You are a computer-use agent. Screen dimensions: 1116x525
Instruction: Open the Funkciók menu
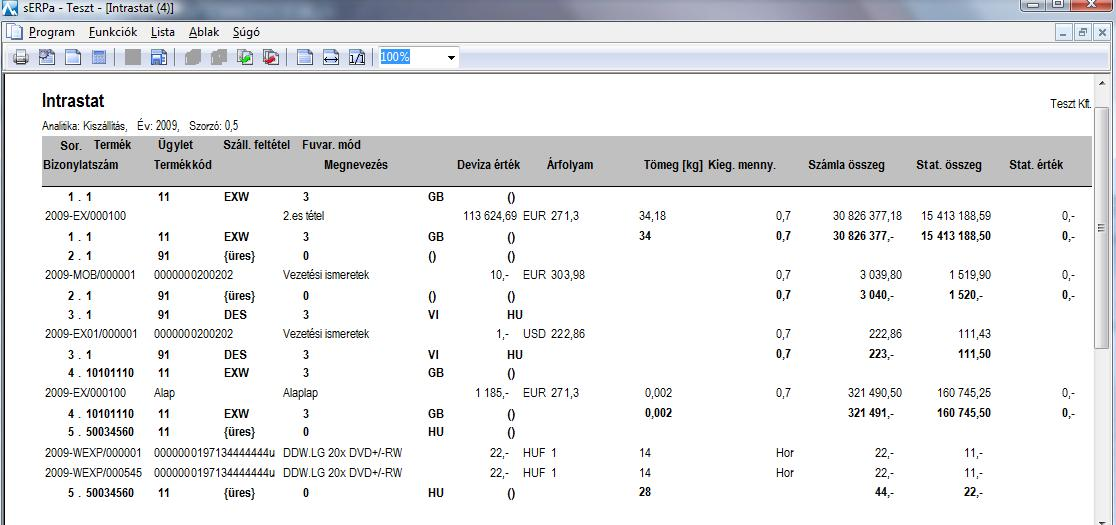(x=113, y=32)
